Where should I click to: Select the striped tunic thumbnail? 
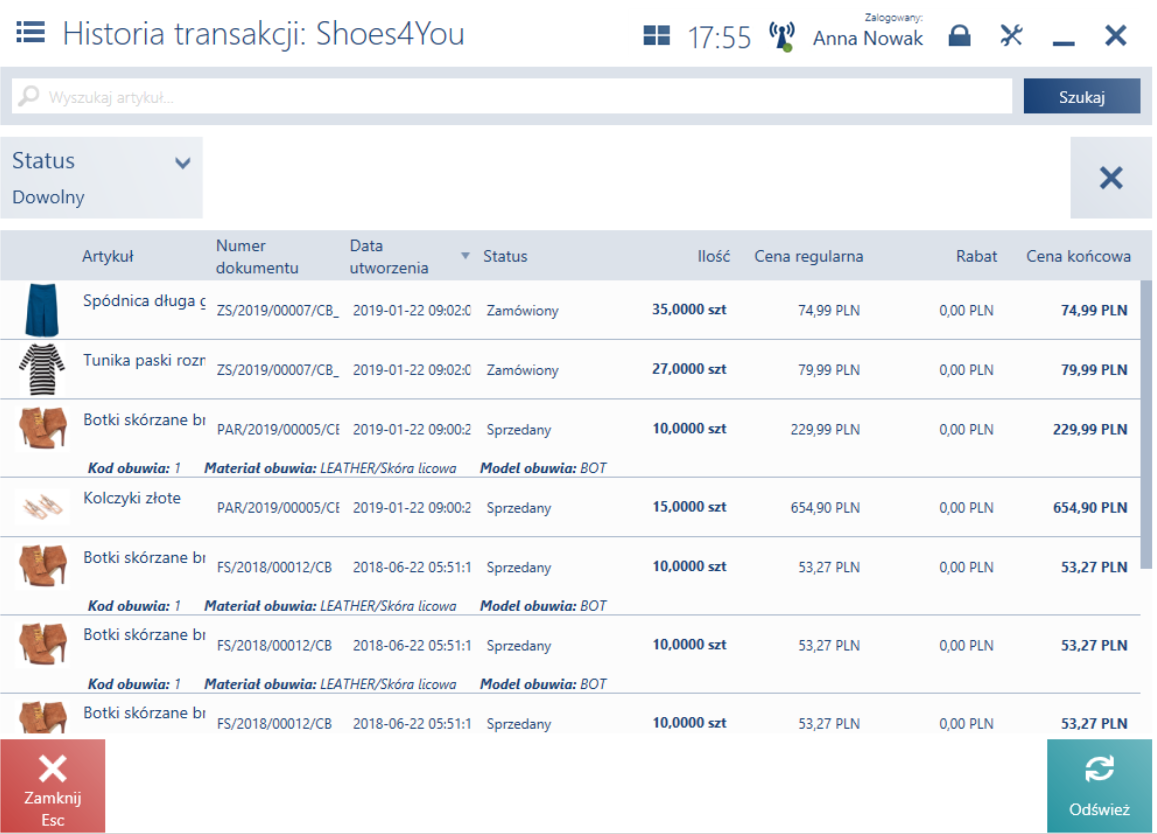(41, 369)
